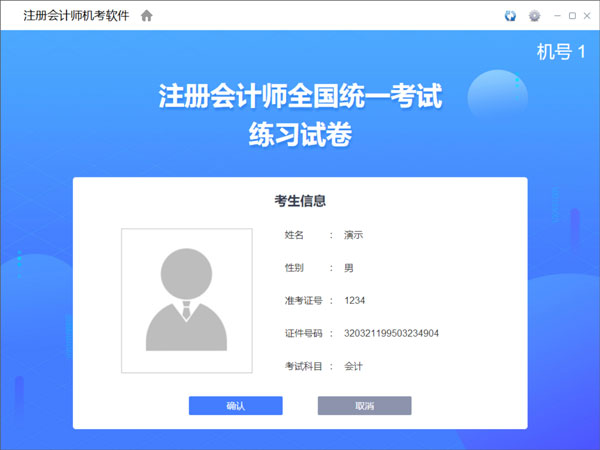
Task: Confirm candidate info with 确认 button
Action: [236, 406]
